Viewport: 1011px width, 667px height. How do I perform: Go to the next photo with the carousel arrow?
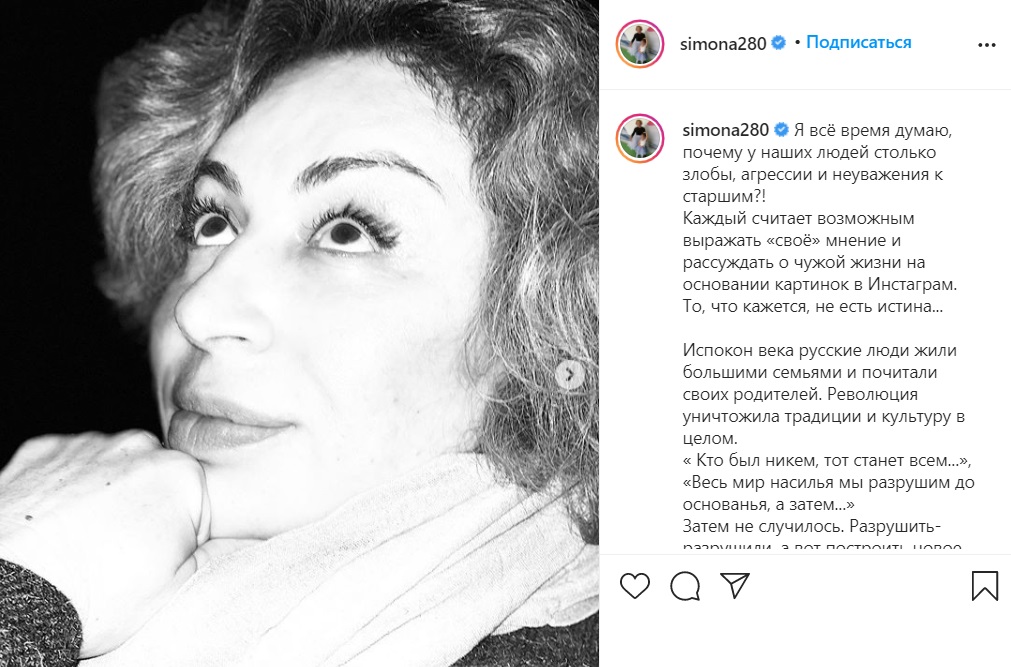[569, 373]
